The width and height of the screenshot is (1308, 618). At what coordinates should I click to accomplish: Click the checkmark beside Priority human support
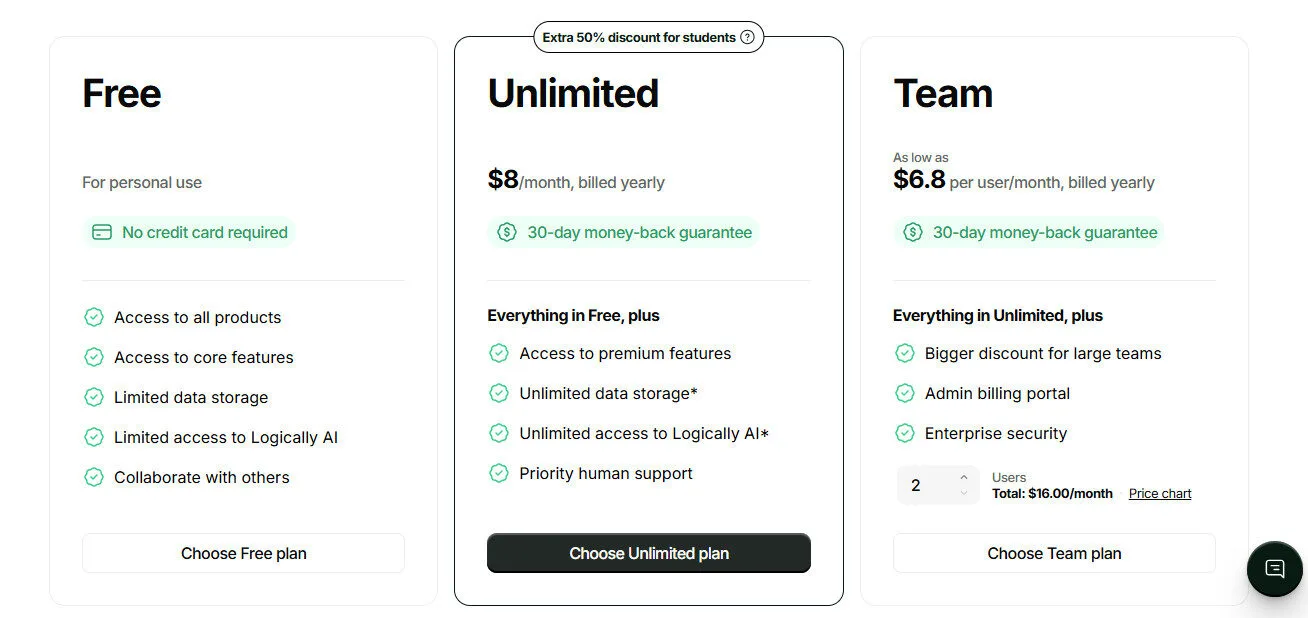(499, 473)
